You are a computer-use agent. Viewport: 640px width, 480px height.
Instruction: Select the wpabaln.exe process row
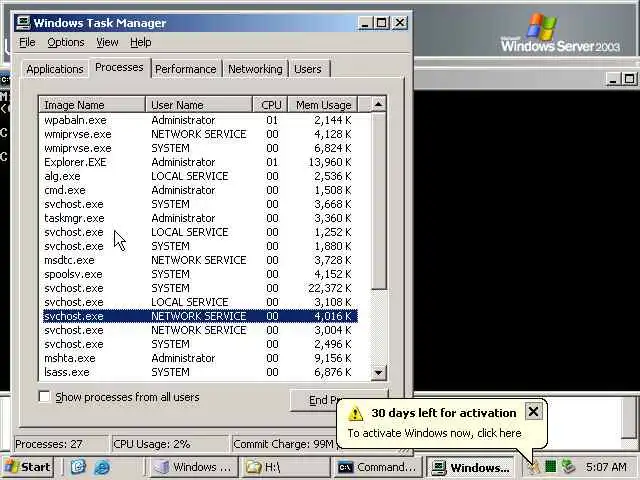(200, 120)
